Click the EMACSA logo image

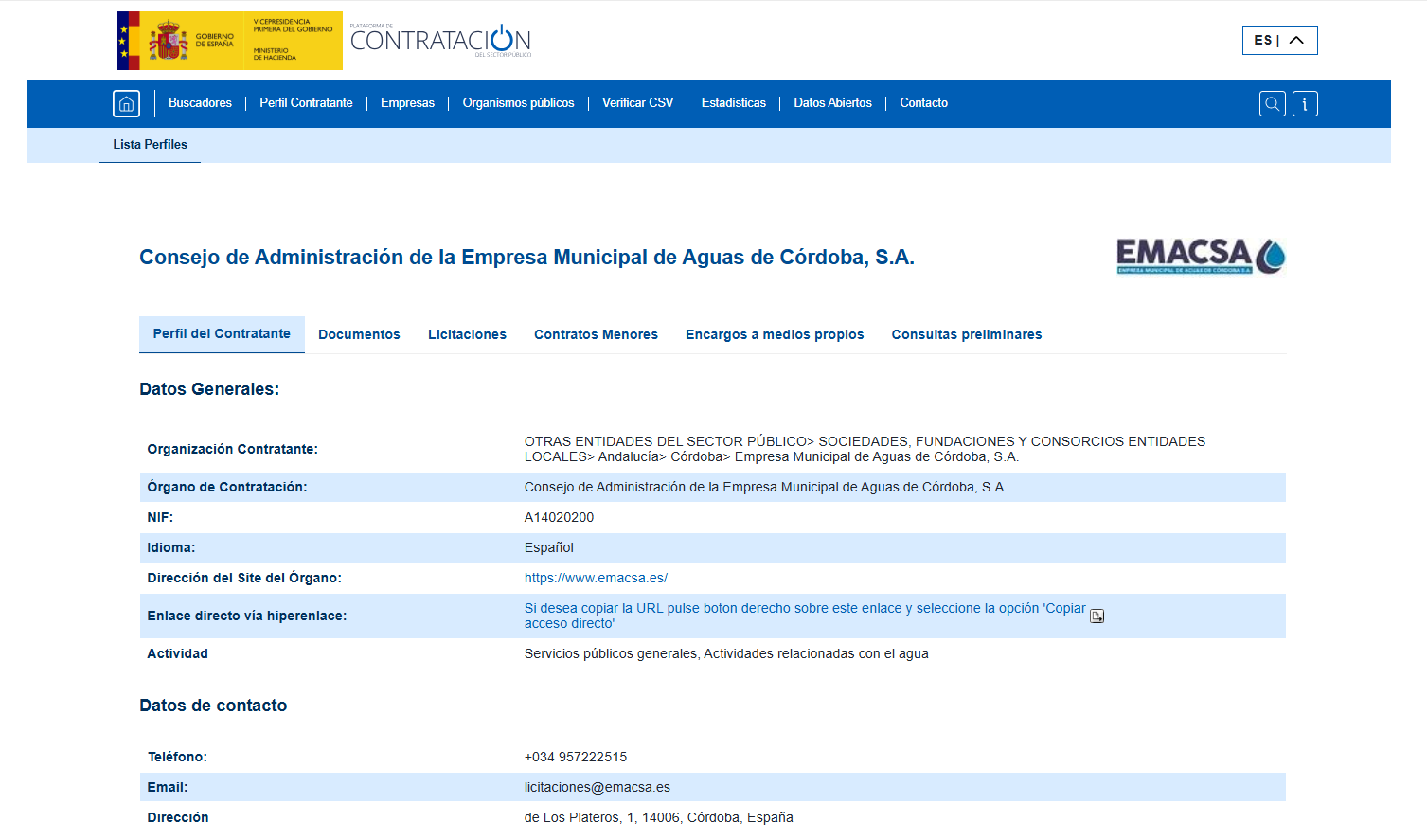[x=1200, y=257]
